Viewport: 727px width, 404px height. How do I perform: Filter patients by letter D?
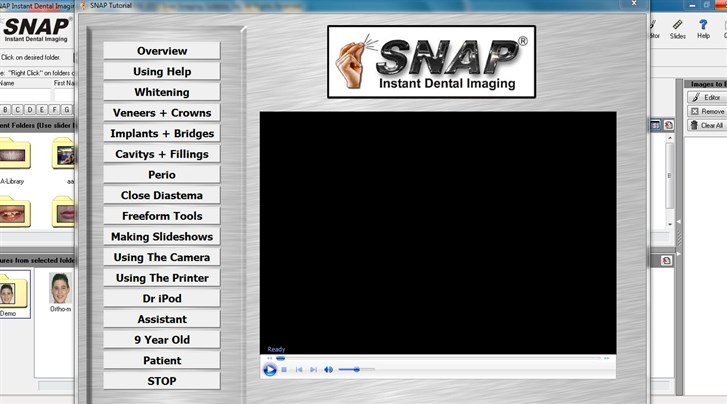[x=30, y=109]
